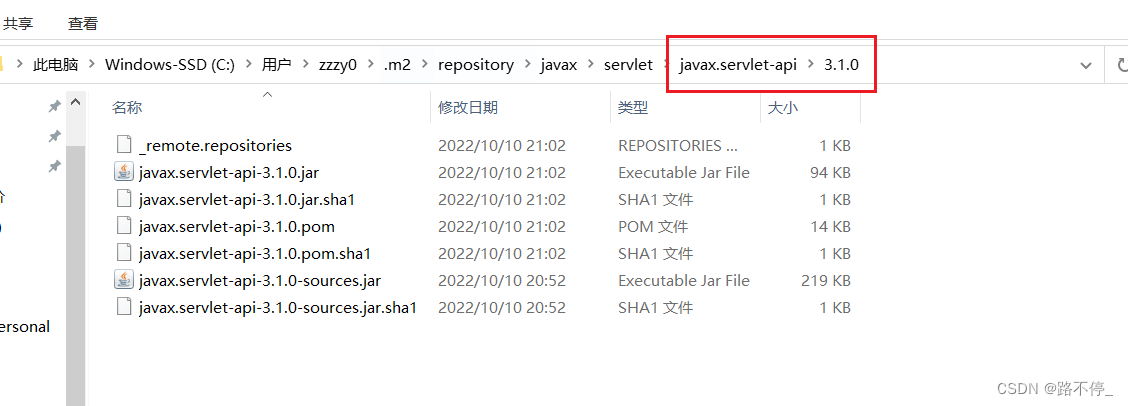Click javax.servlet-api breadcrumb segment
Image resolution: width=1128 pixels, height=406 pixels.
click(x=738, y=65)
